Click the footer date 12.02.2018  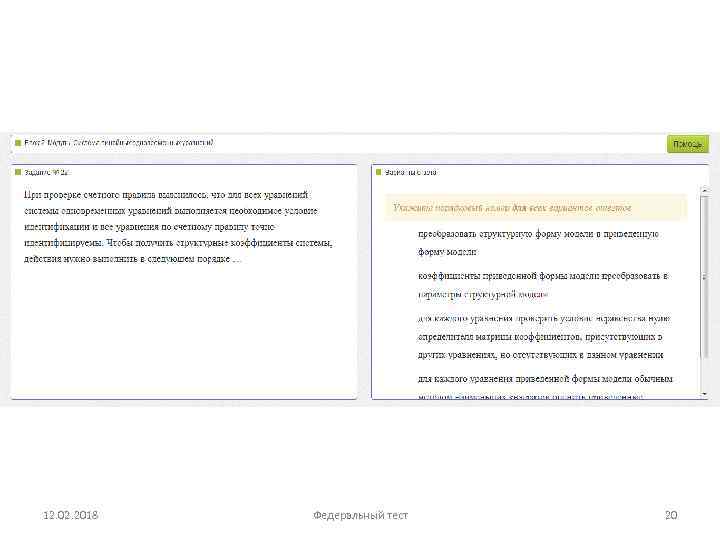[70, 515]
